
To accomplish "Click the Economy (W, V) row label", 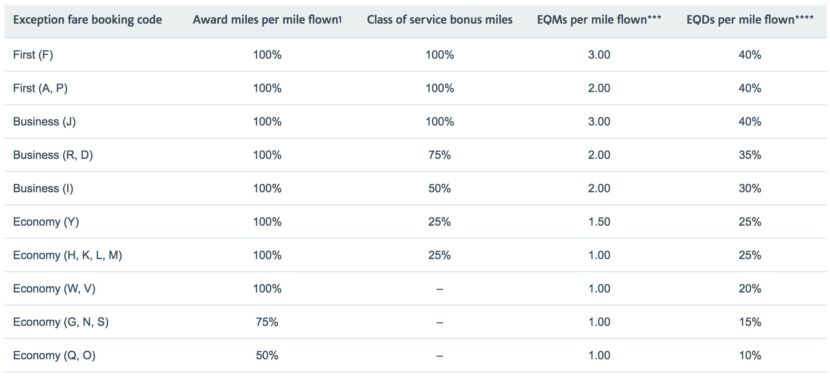I will [55, 289].
